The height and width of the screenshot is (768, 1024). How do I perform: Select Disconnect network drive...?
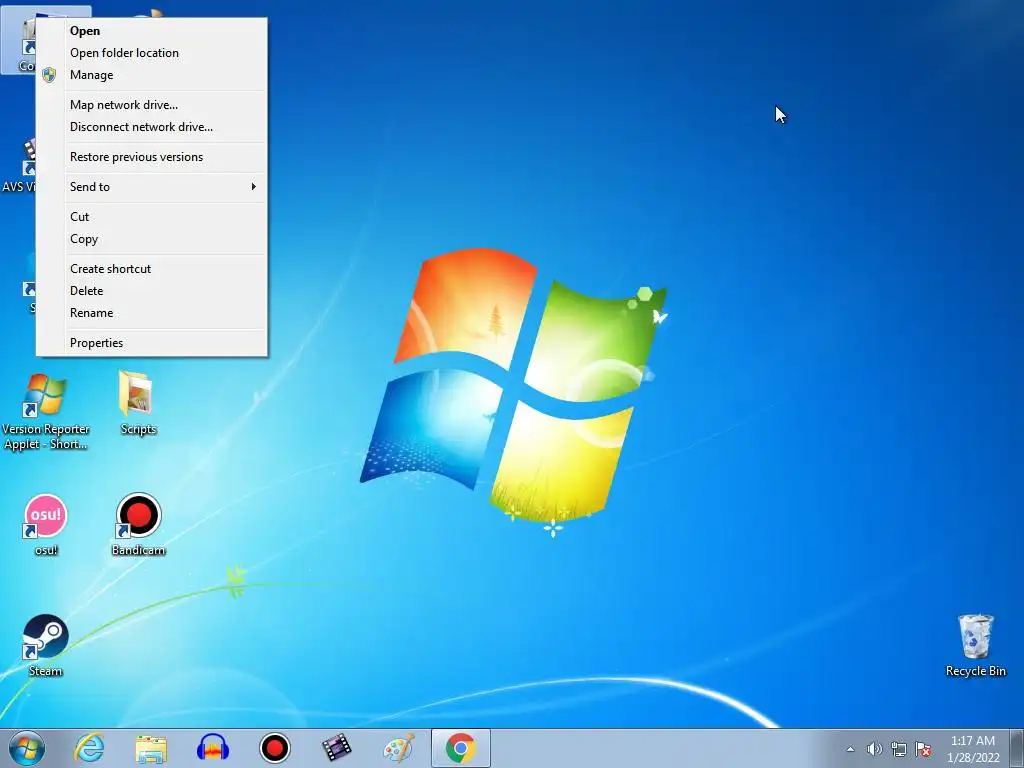[x=152, y=127]
